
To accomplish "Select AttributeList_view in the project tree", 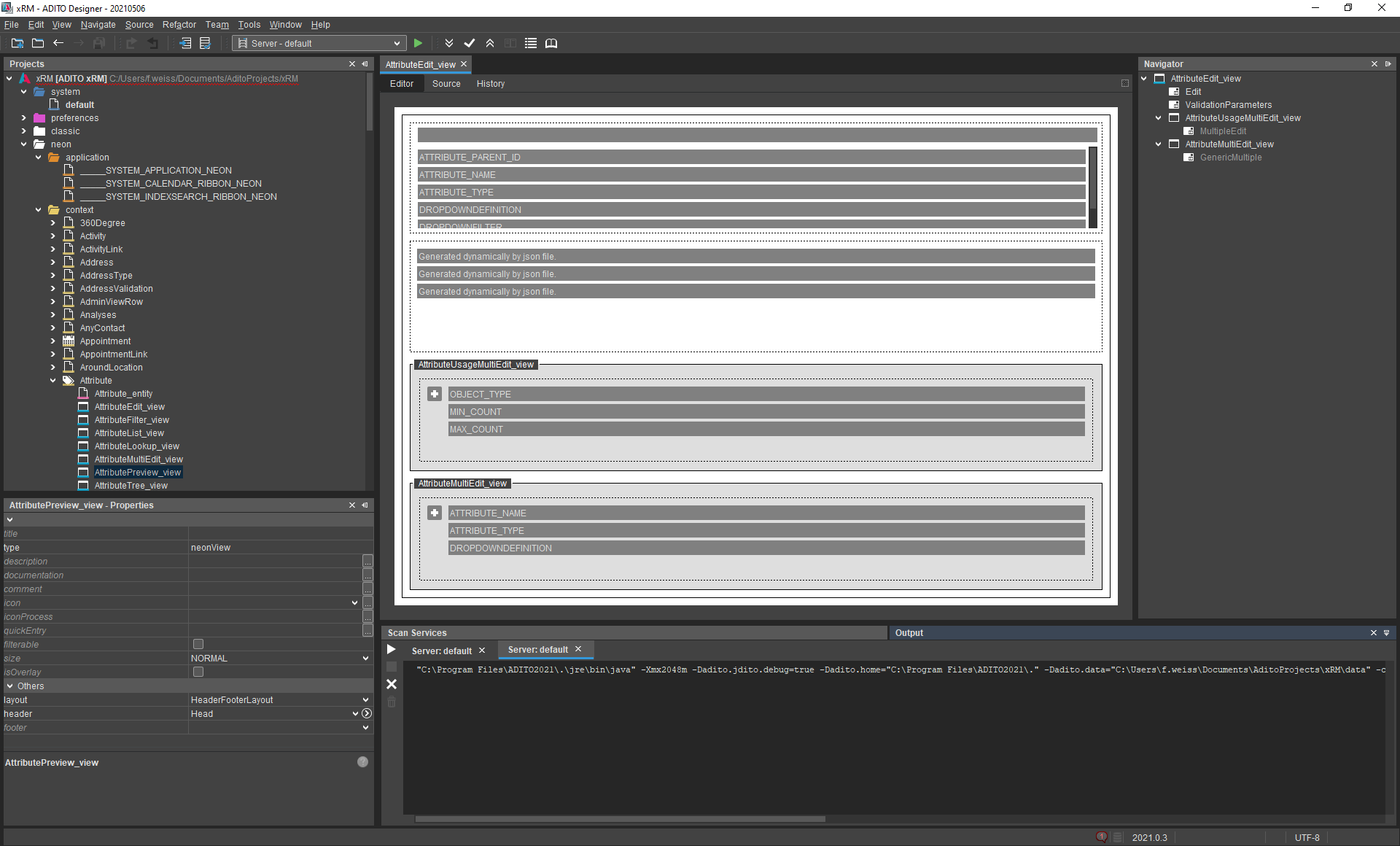I will pos(129,433).
